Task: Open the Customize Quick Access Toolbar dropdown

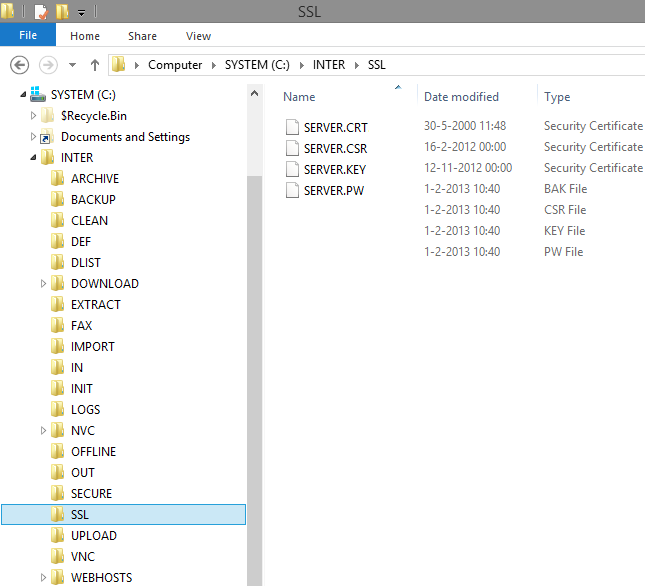Action: coord(80,13)
